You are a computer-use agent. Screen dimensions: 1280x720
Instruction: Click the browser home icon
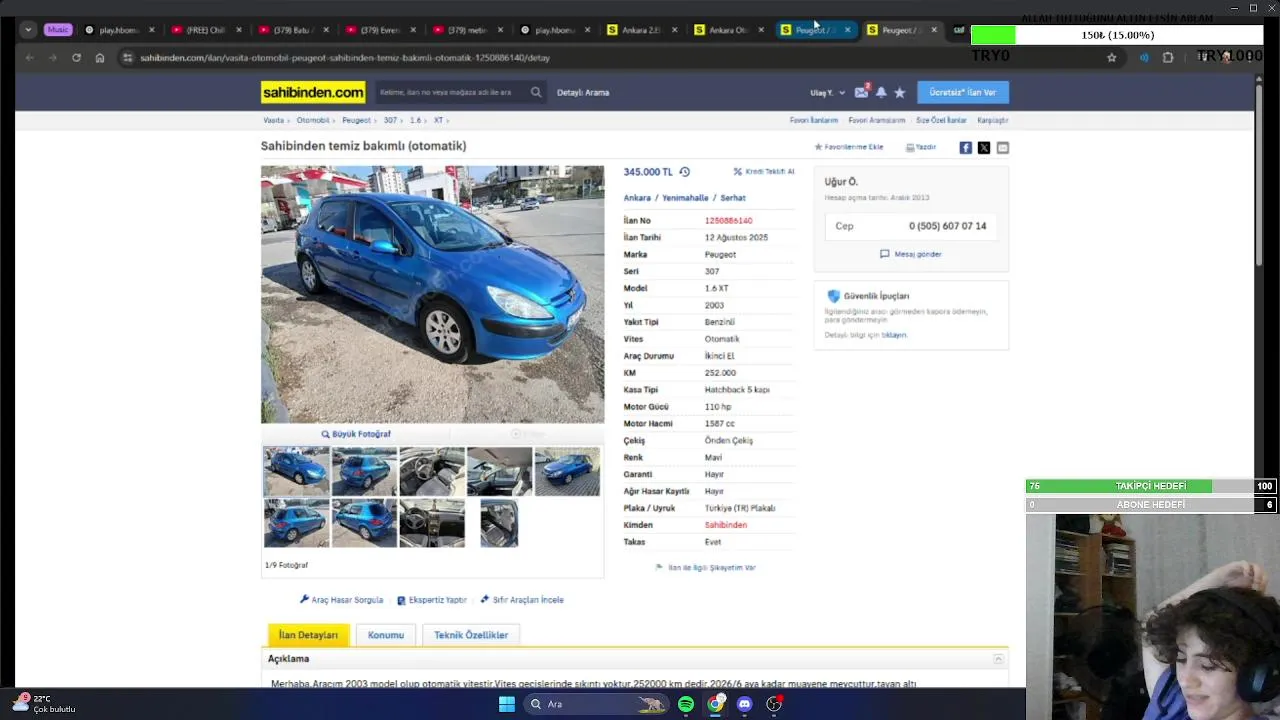point(100,58)
